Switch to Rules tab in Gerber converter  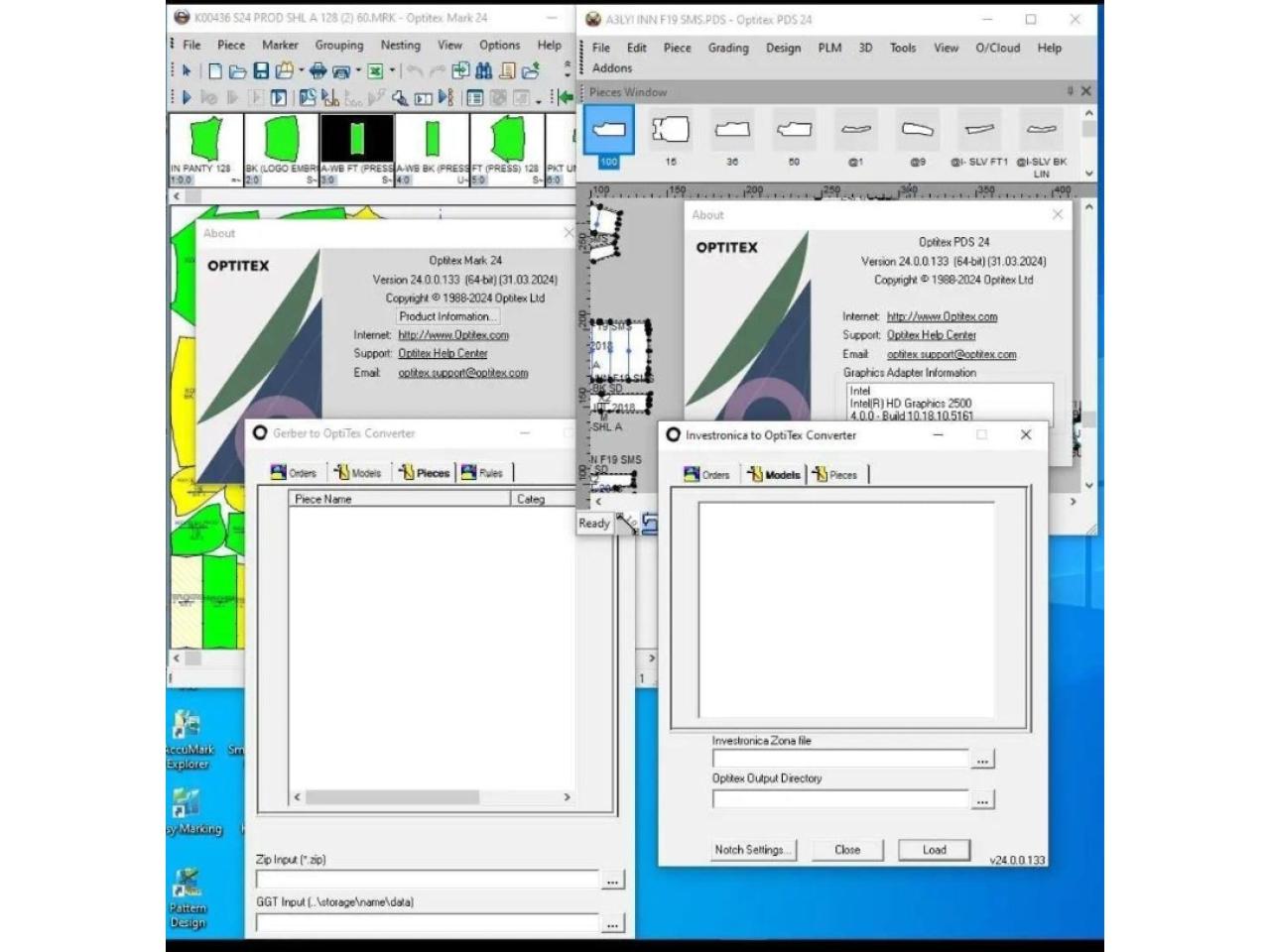pyautogui.click(x=482, y=473)
